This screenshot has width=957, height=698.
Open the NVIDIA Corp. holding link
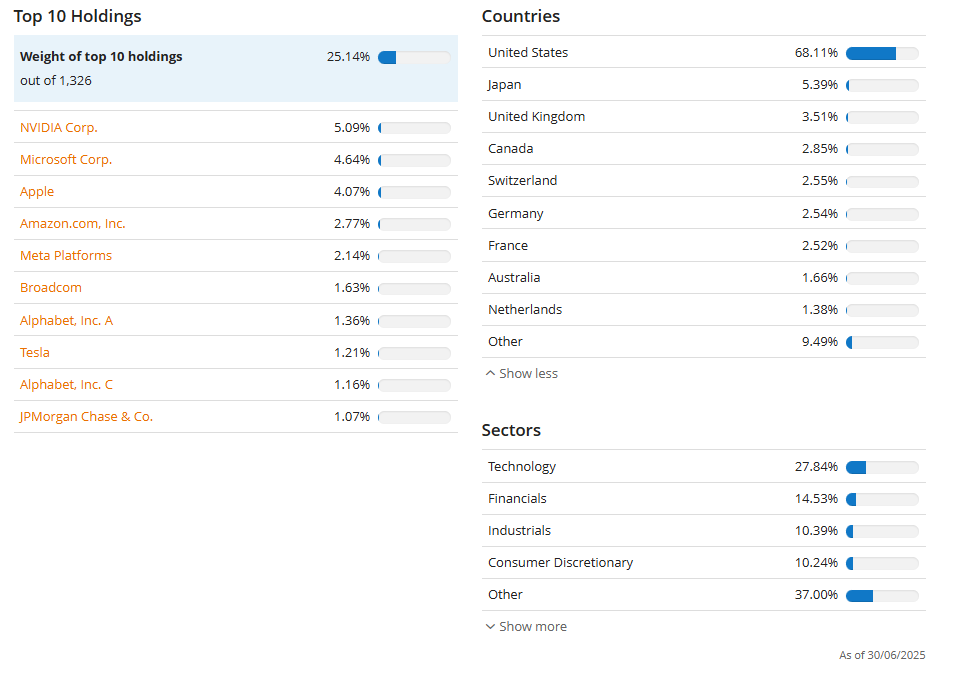[59, 128]
